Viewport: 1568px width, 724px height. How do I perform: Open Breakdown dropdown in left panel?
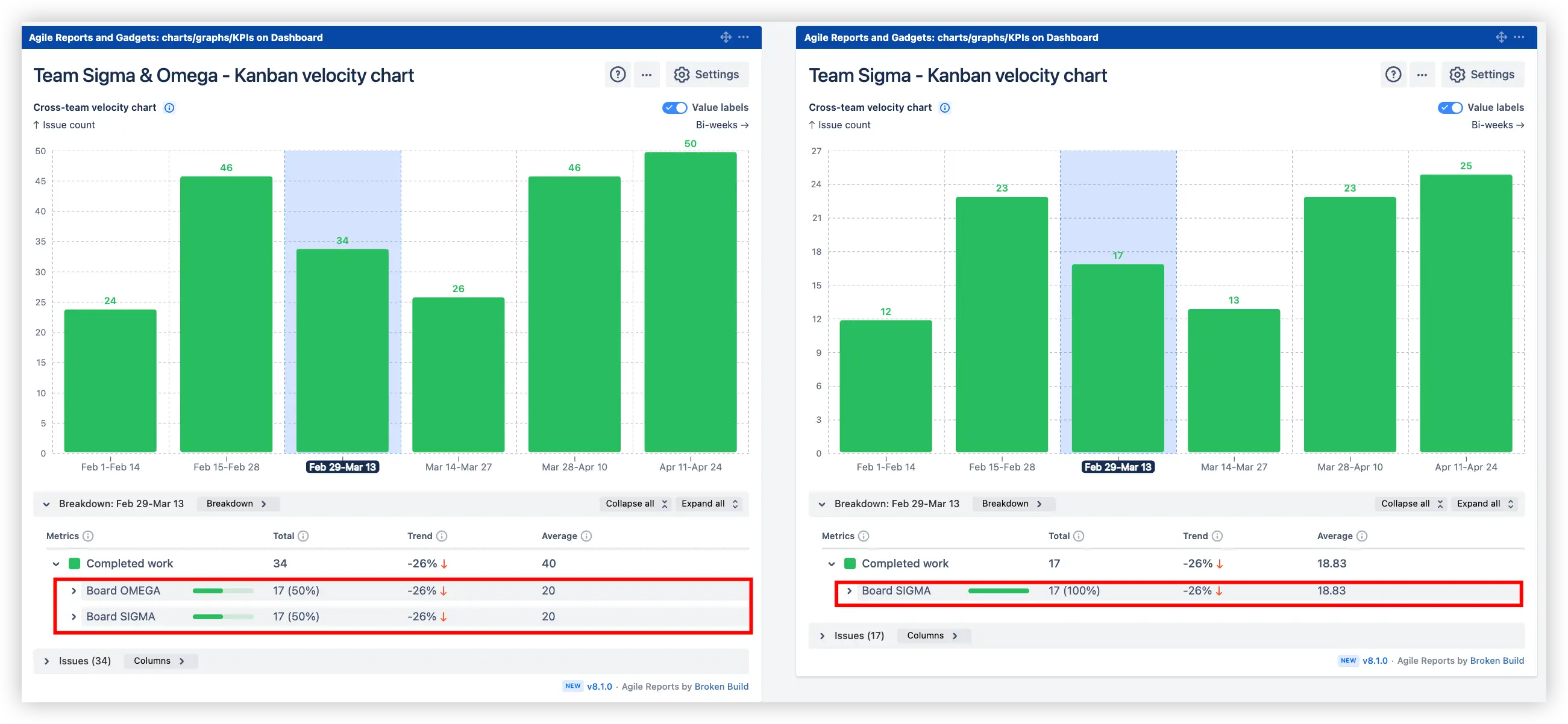tap(237, 504)
